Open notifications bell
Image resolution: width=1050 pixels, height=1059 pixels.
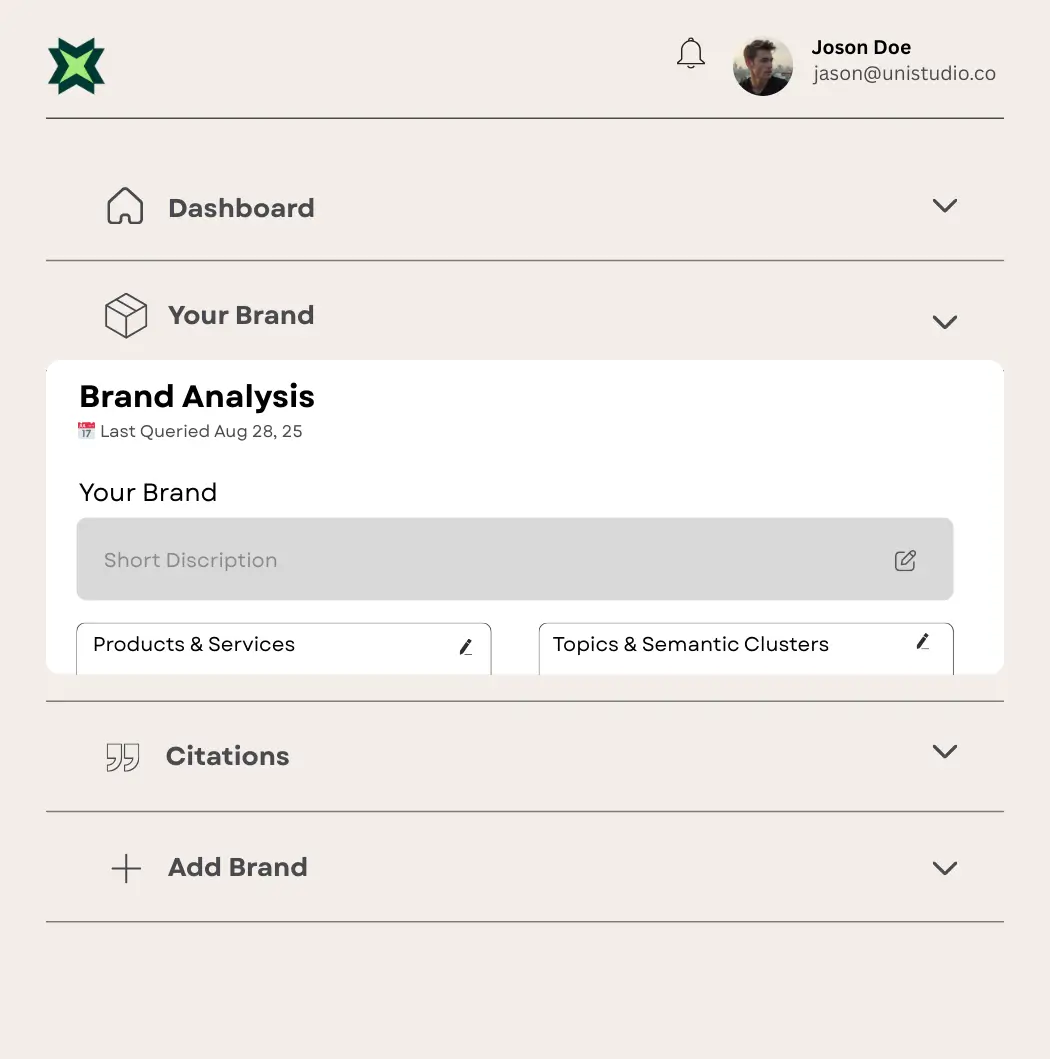click(x=691, y=54)
